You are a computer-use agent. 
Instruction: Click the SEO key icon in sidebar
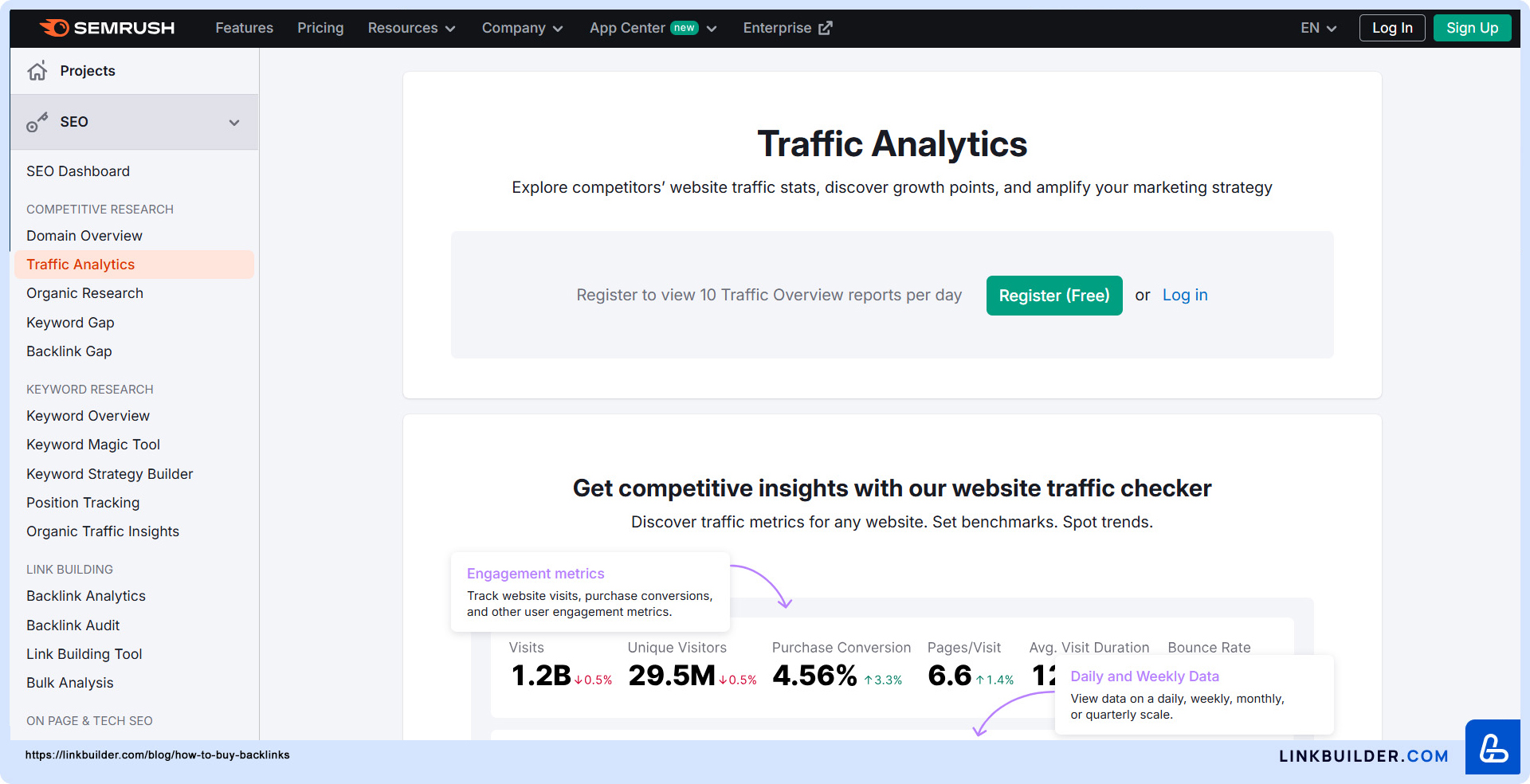pyautogui.click(x=37, y=122)
